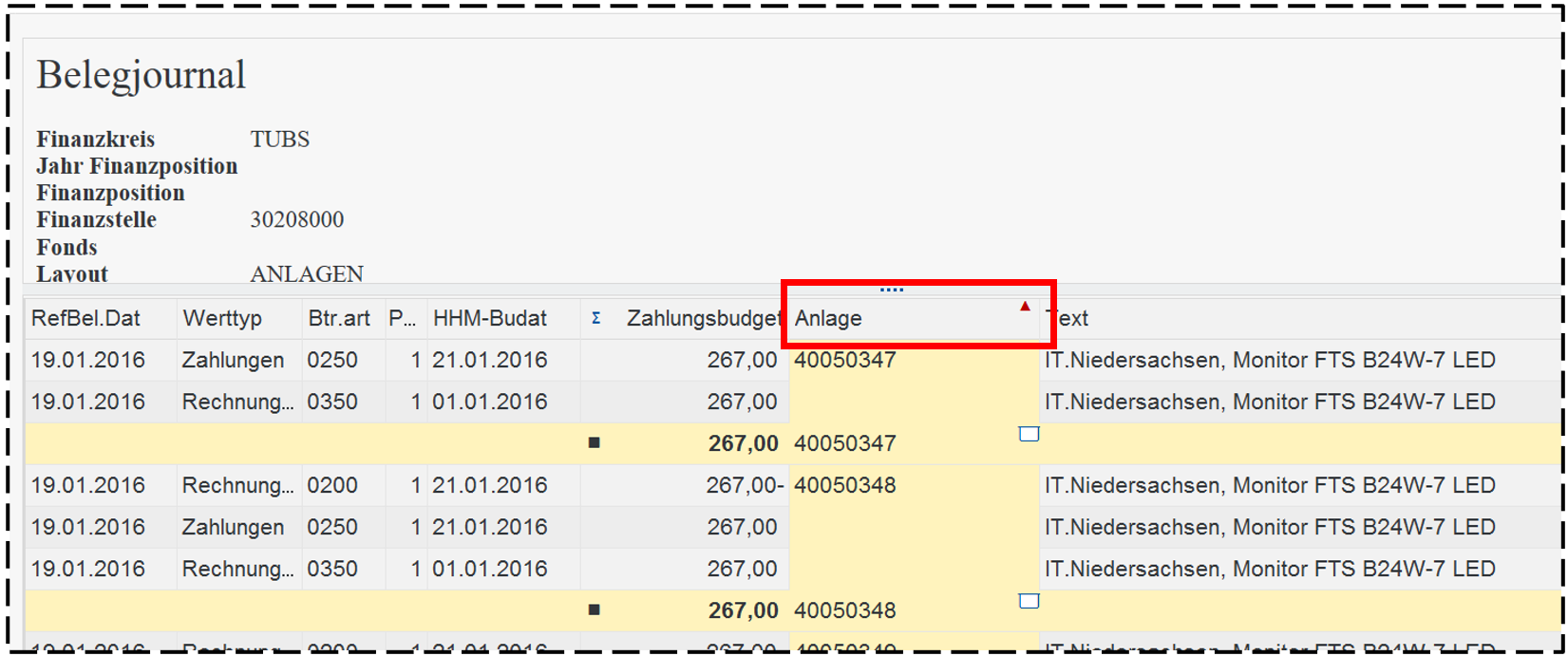Image resolution: width=1568 pixels, height=656 pixels.
Task: Click Anlage number 40050348 in subtotal row
Action: click(845, 611)
